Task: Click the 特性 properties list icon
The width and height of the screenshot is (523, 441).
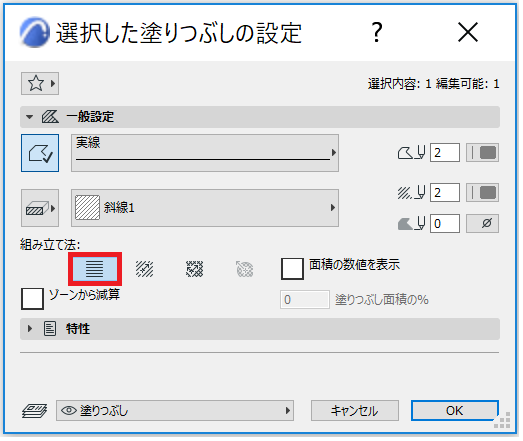Action: tap(50, 329)
